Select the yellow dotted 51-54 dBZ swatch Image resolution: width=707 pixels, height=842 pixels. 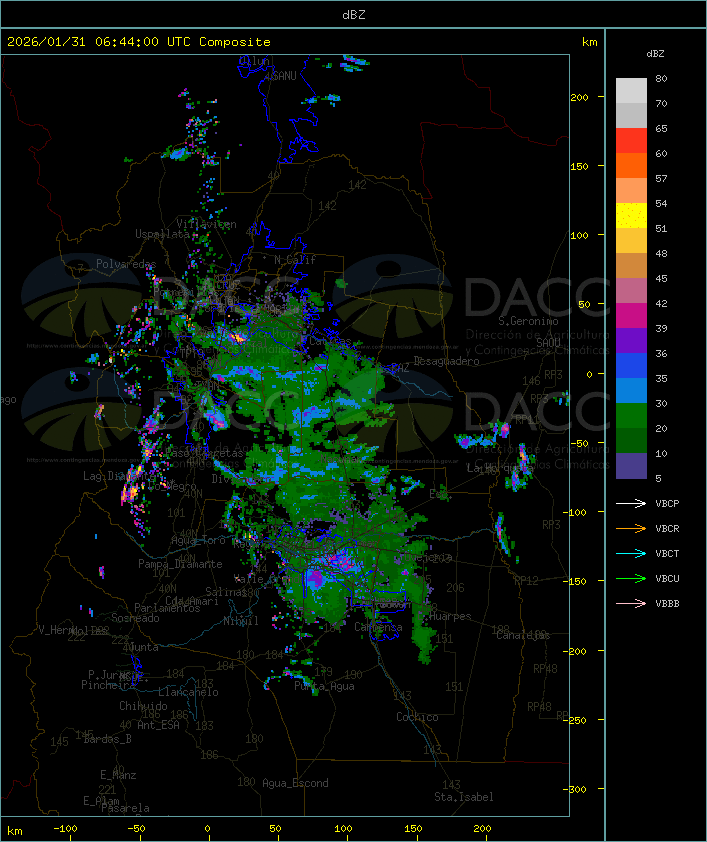click(631, 216)
